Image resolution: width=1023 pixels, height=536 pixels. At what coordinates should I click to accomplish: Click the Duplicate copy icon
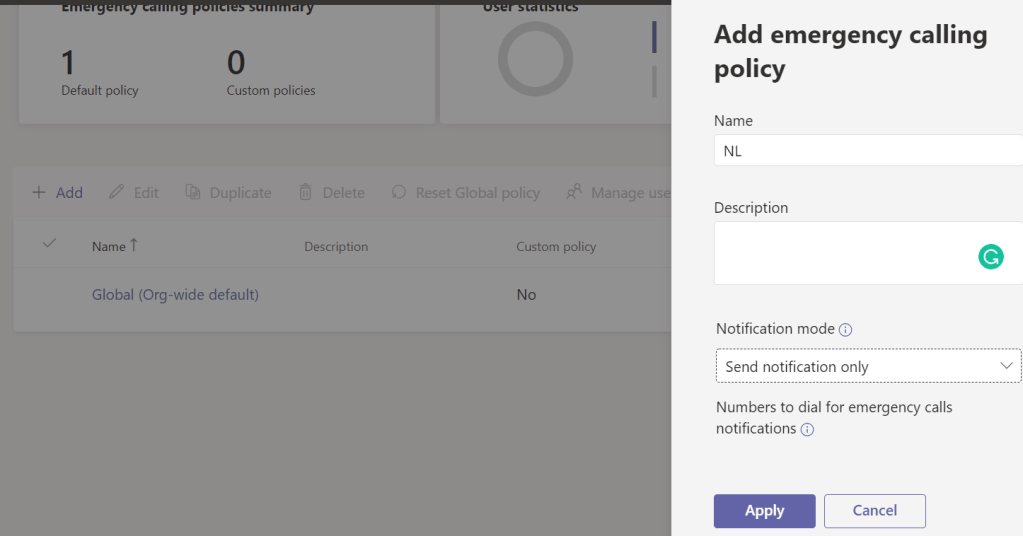pyautogui.click(x=193, y=193)
